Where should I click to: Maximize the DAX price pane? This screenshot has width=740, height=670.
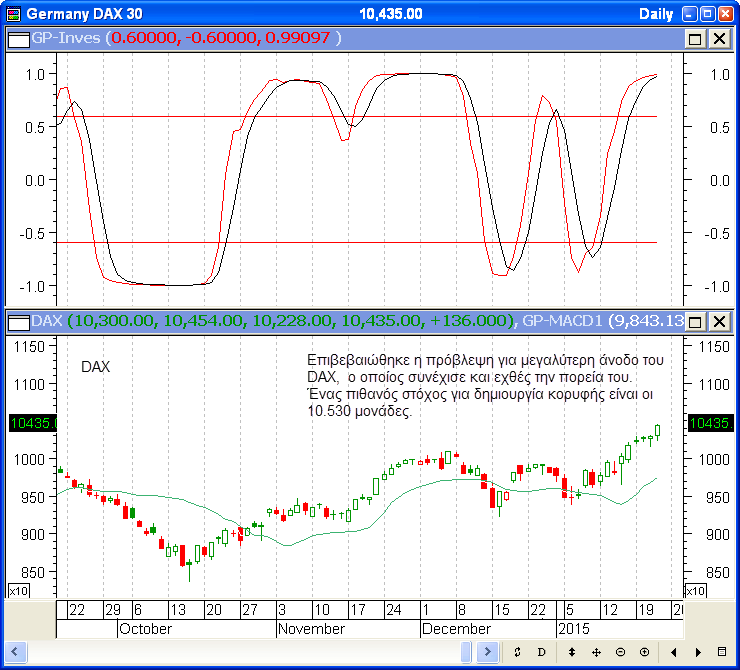click(x=695, y=322)
